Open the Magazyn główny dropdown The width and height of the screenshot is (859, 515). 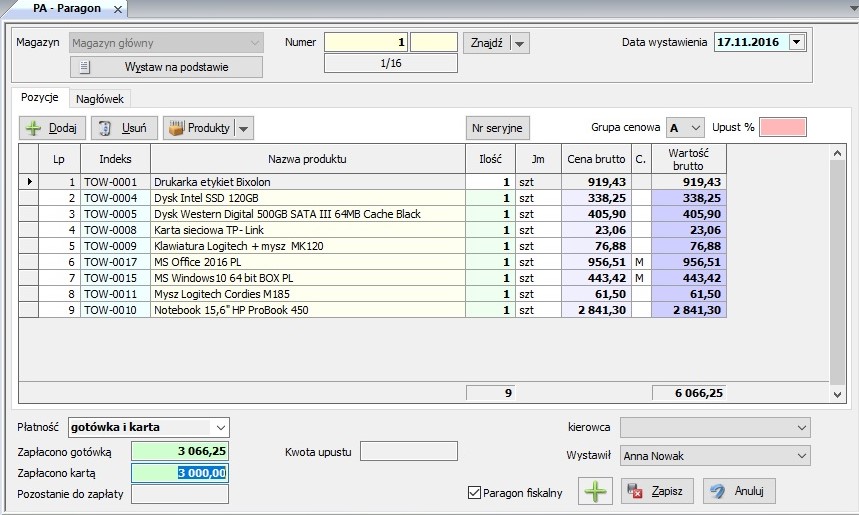pyautogui.click(x=255, y=43)
